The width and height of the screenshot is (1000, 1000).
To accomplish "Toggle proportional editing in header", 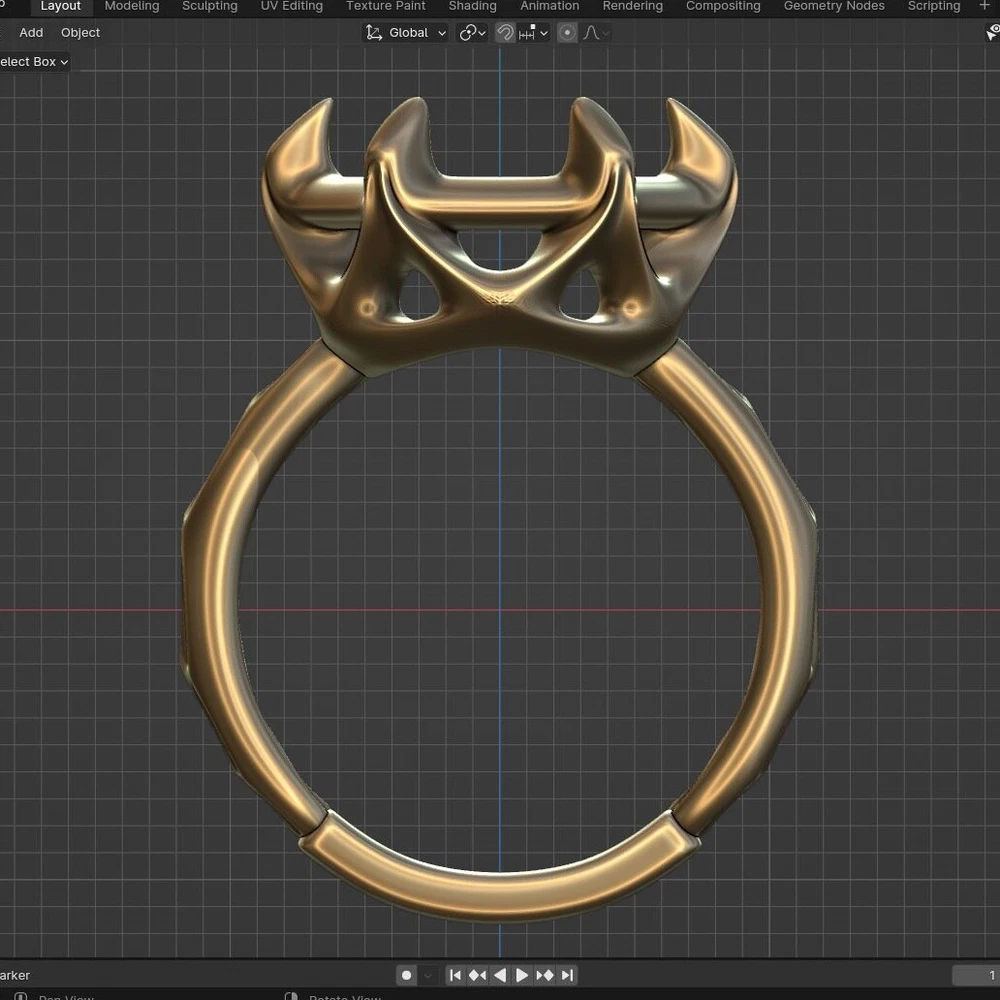I will (568, 33).
